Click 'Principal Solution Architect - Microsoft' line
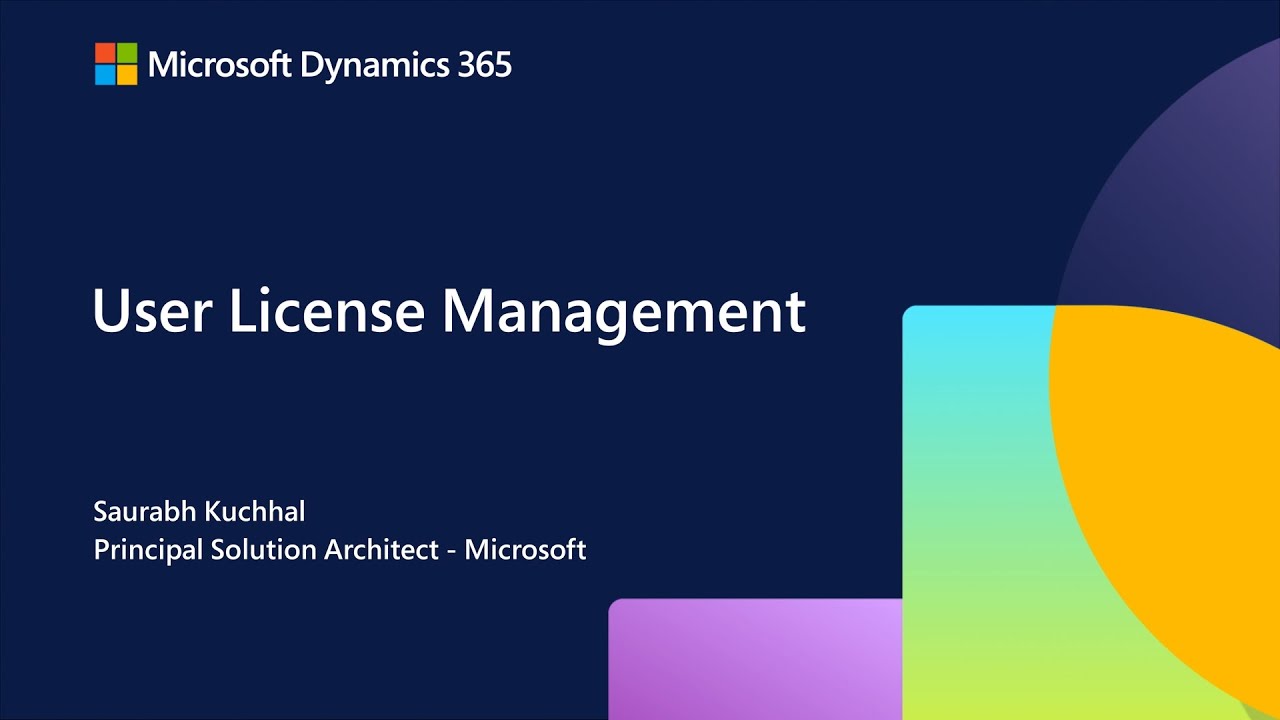 (x=340, y=550)
